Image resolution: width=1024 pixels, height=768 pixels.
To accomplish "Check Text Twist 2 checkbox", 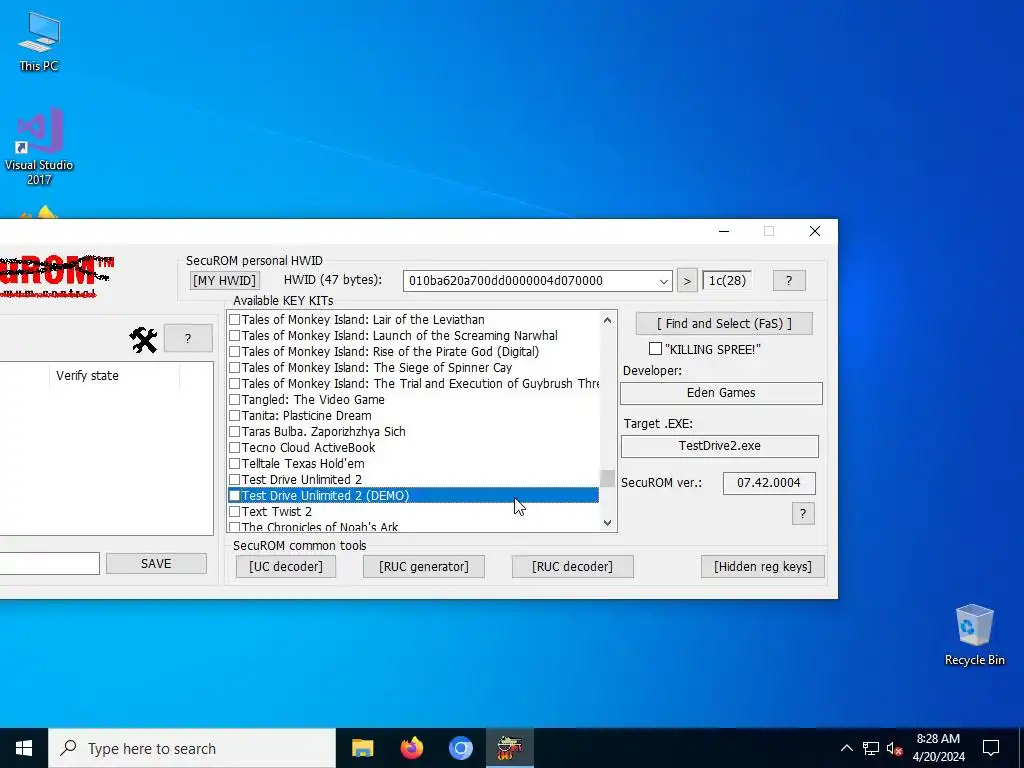I will [x=234, y=512].
